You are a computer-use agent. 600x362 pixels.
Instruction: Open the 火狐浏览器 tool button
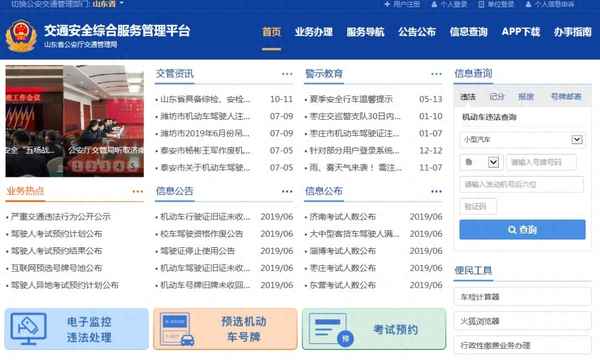pyautogui.click(x=522, y=321)
